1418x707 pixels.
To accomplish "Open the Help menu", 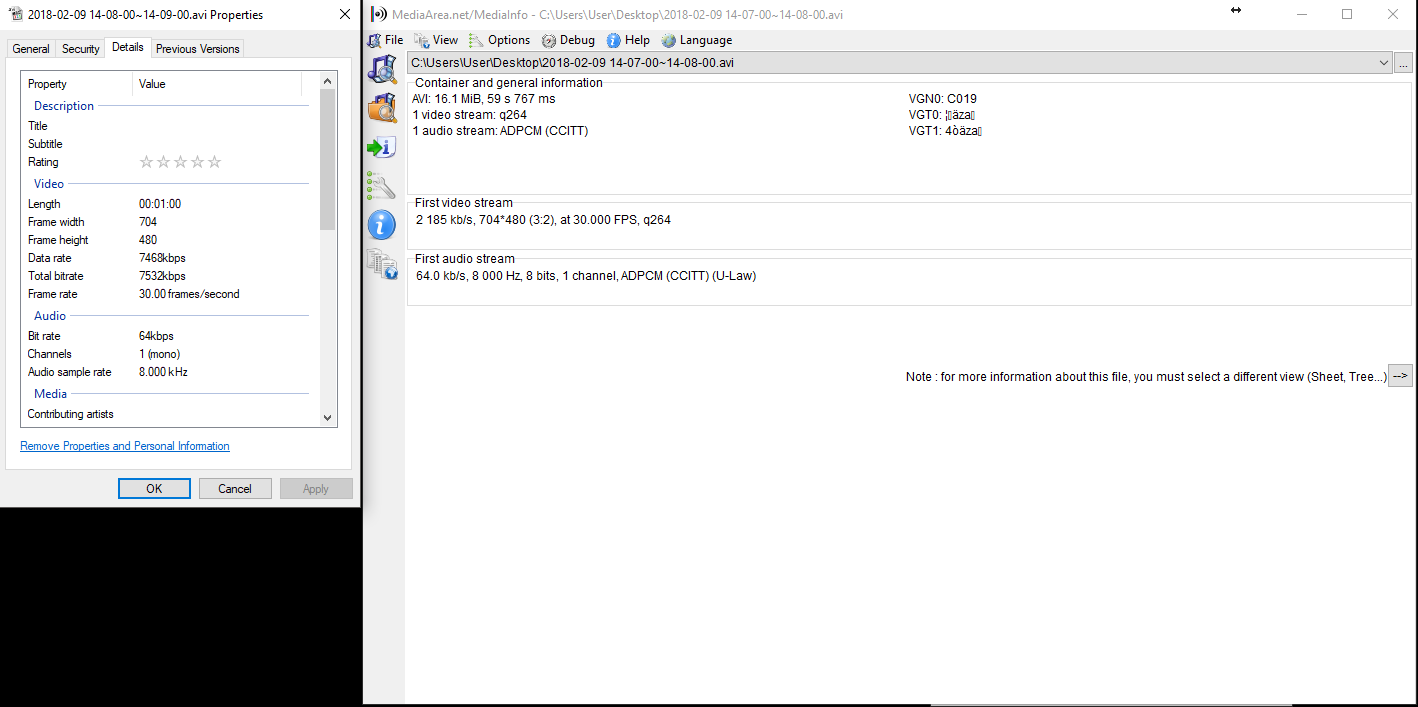I will (x=628, y=40).
